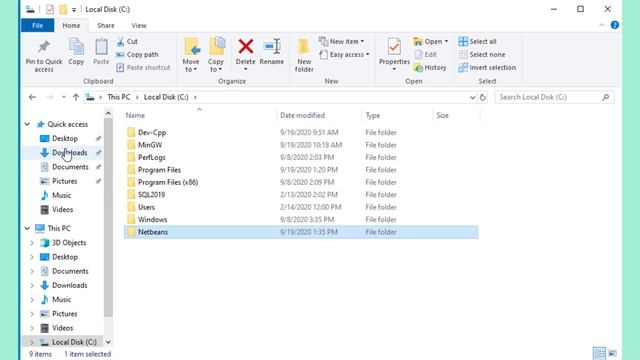Select the PerfLogs folder
This screenshot has height=360, width=640.
click(151, 158)
